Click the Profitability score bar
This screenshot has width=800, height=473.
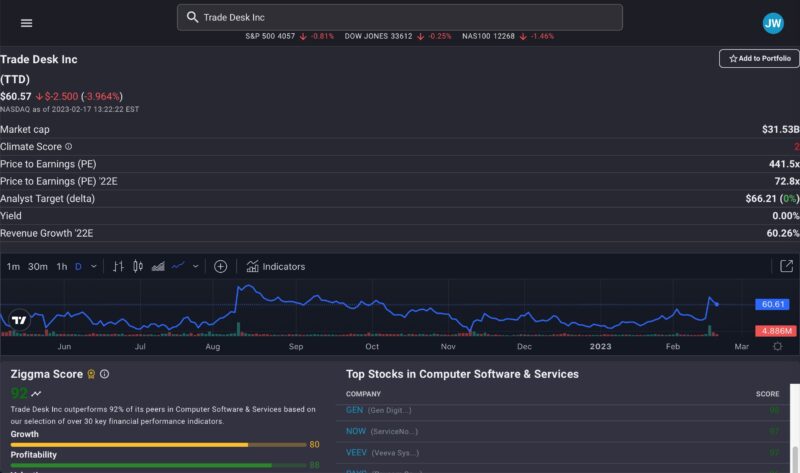[158, 465]
